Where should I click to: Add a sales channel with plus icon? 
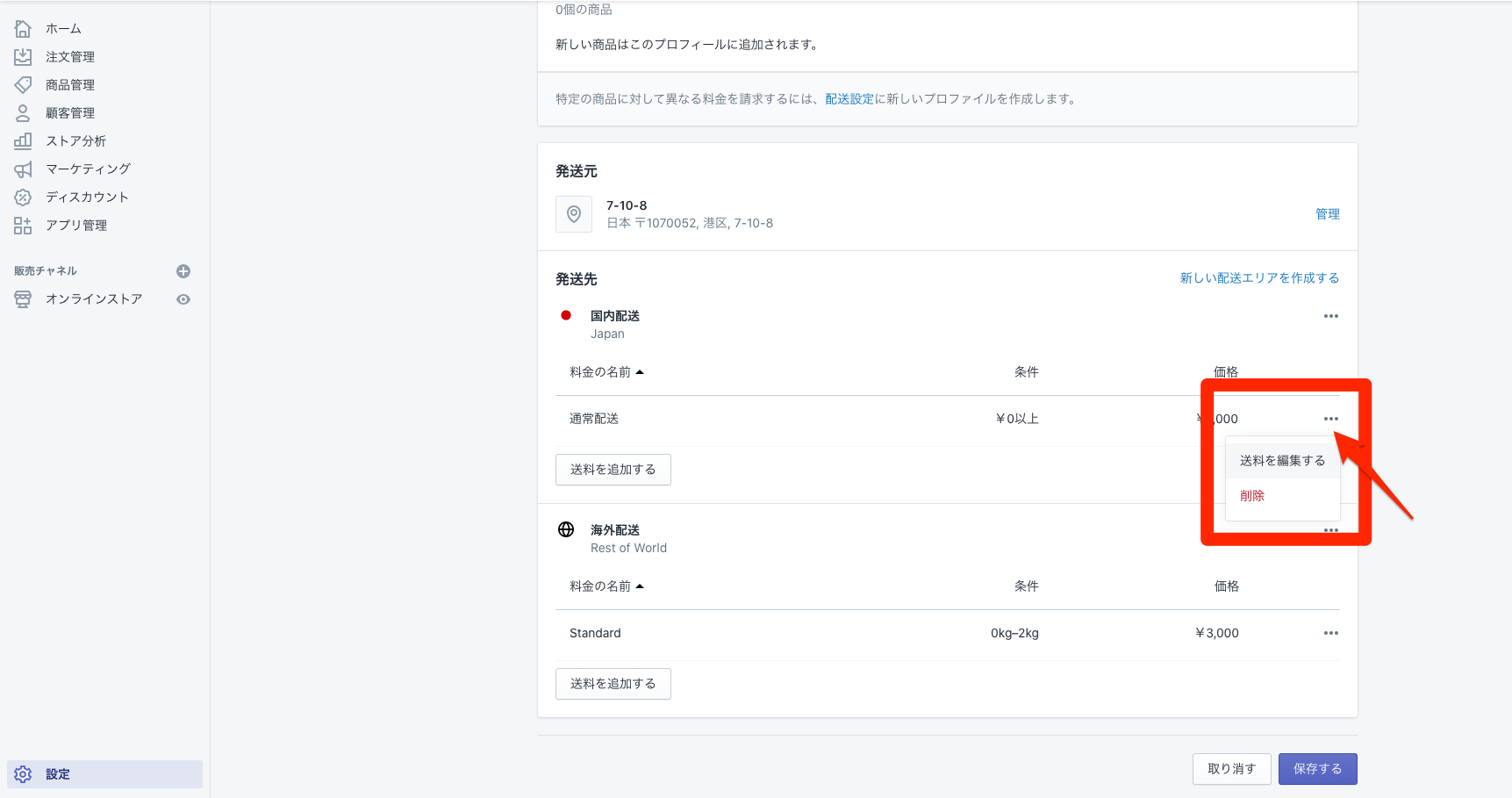183,271
